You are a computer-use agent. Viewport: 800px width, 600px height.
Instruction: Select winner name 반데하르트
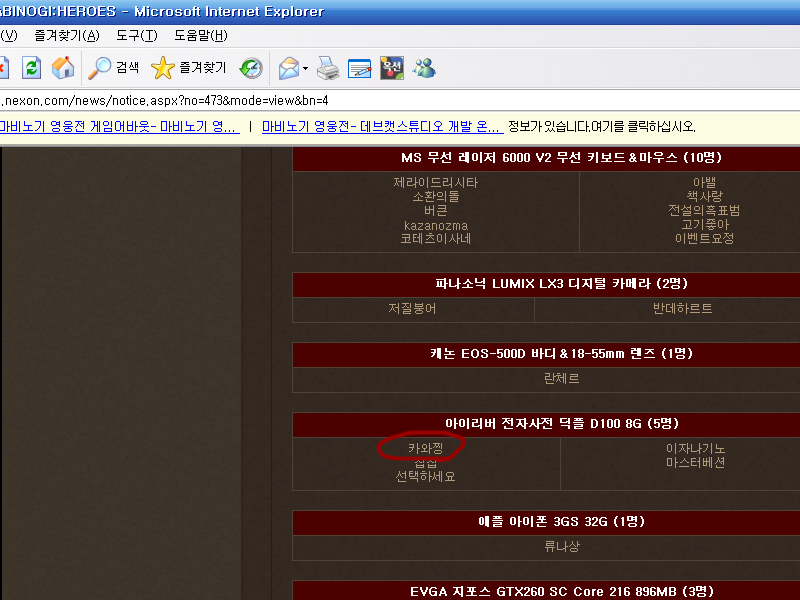click(682, 308)
